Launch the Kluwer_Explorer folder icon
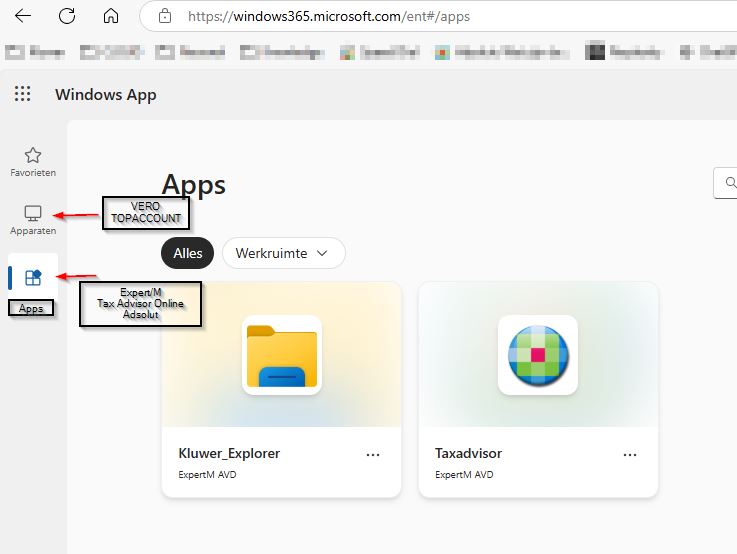This screenshot has height=554, width=737. 281,355
